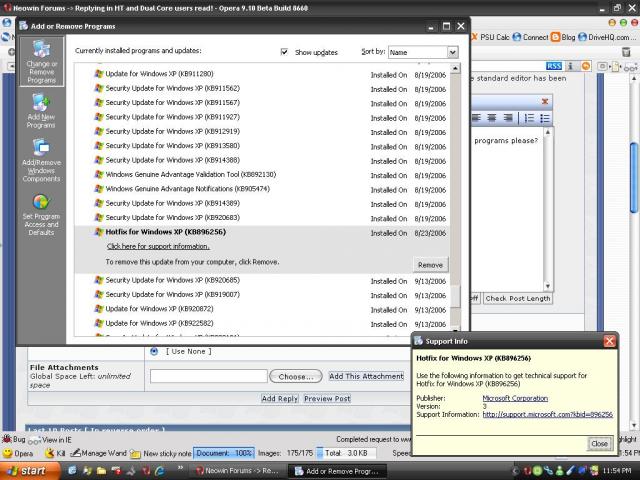Open Blog bookmark

pyautogui.click(x=563, y=37)
